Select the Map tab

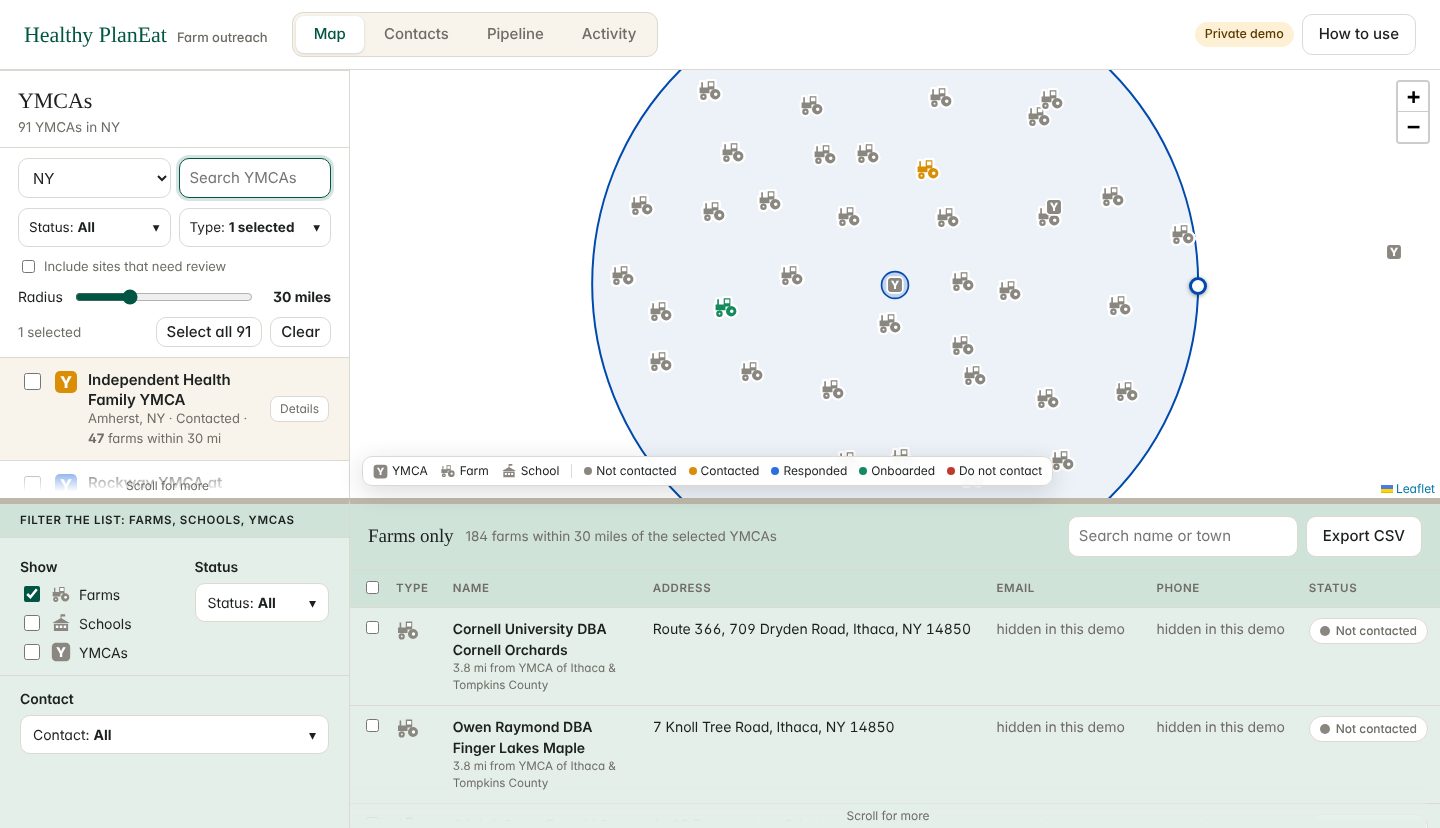[x=330, y=34]
